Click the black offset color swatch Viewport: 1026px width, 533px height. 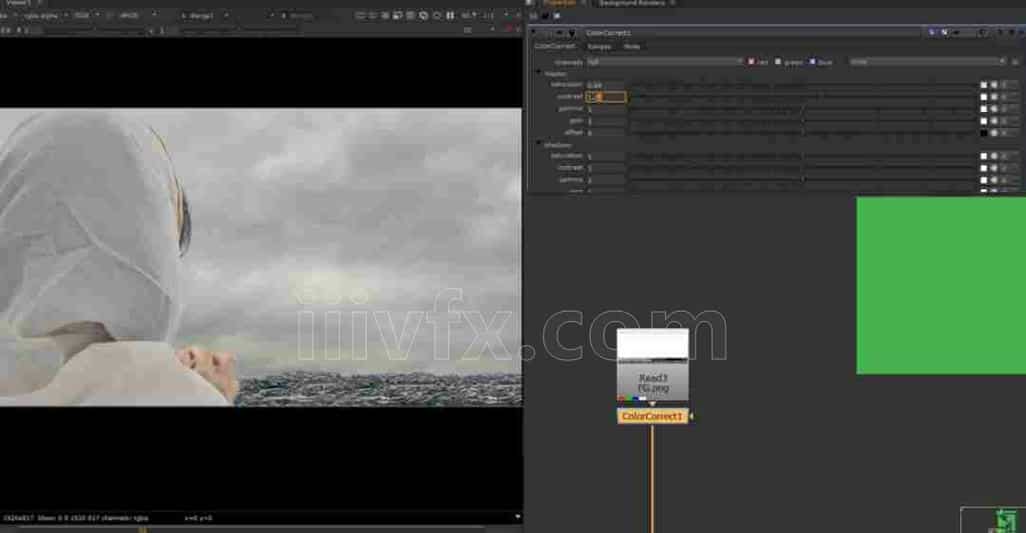[x=983, y=133]
